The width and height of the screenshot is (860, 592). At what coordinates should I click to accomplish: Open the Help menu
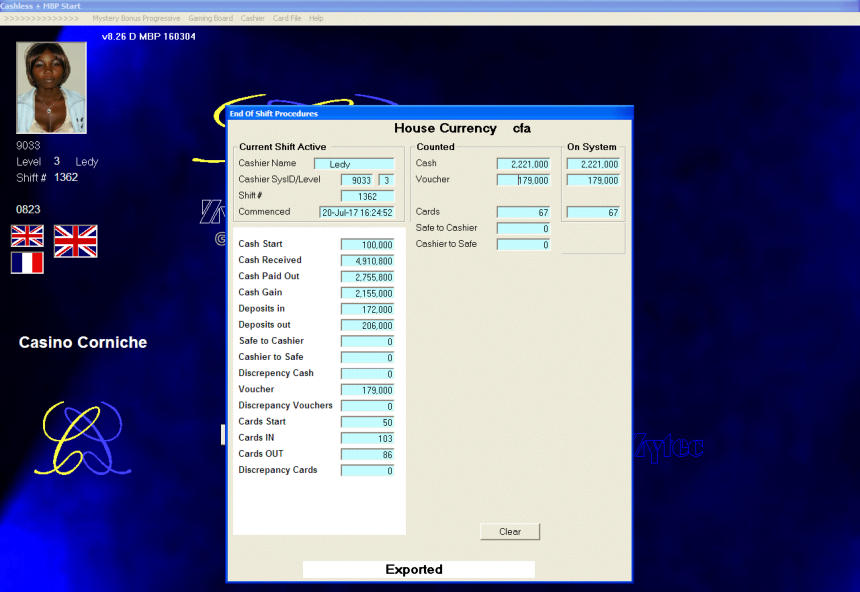[x=316, y=18]
